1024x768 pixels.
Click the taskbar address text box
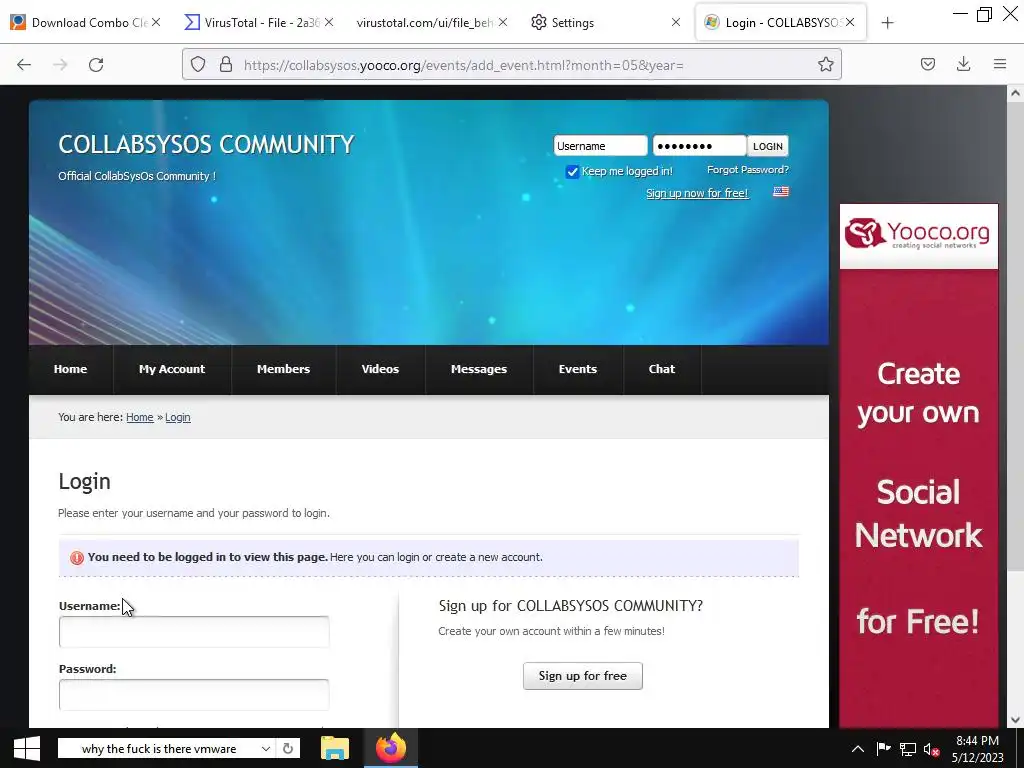159,748
